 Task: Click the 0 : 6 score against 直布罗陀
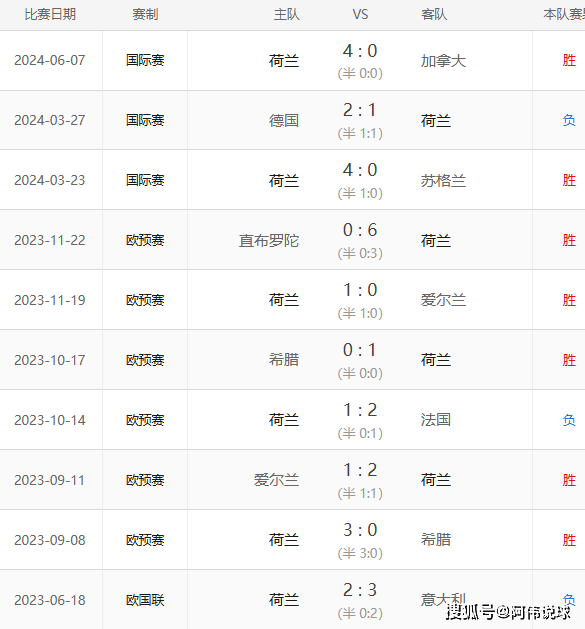tap(360, 230)
